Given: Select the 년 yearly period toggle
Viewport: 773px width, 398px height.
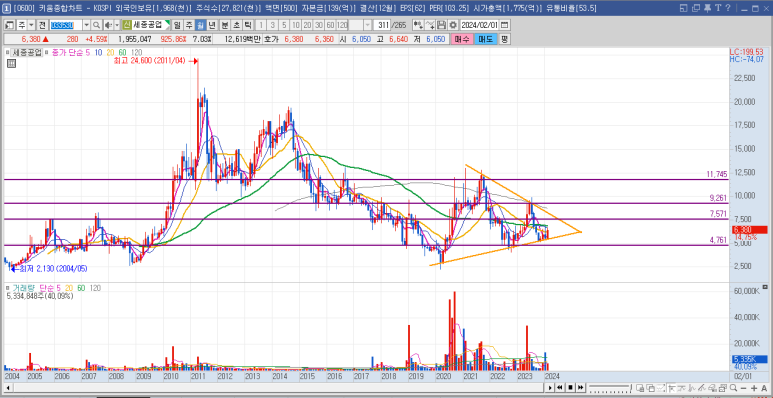Looking at the screenshot, I should point(212,25).
